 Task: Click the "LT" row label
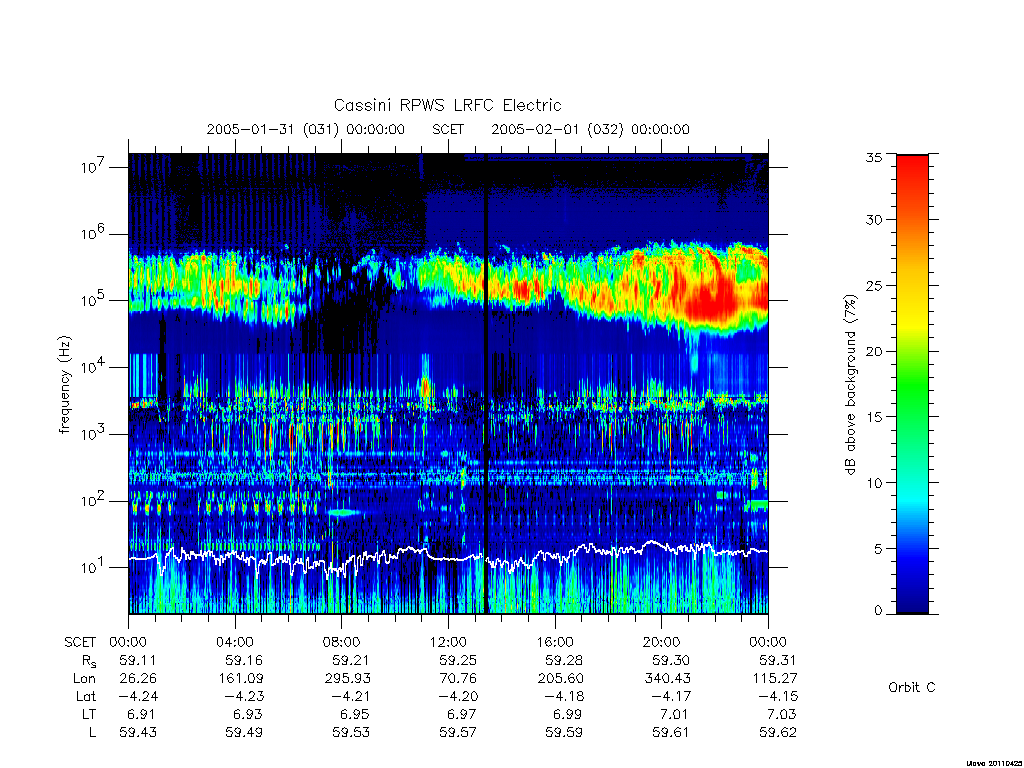89,714
